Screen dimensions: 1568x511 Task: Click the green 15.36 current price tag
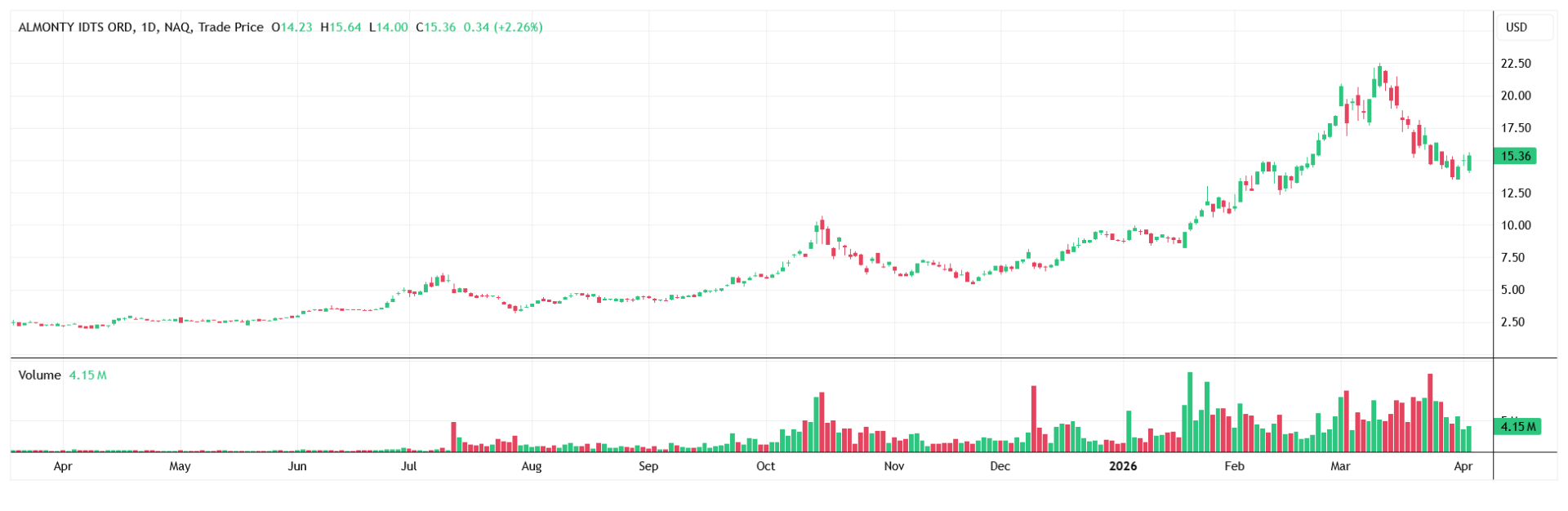[1515, 156]
